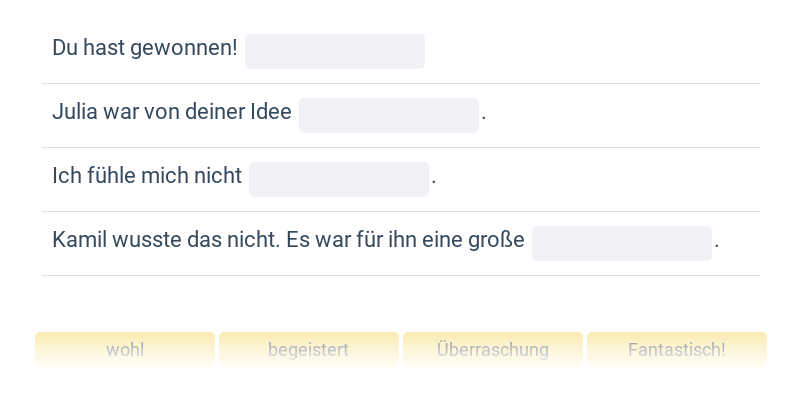Click blank after 'Du hast gewonnen!'
This screenshot has width=800, height=400.
pos(335,51)
